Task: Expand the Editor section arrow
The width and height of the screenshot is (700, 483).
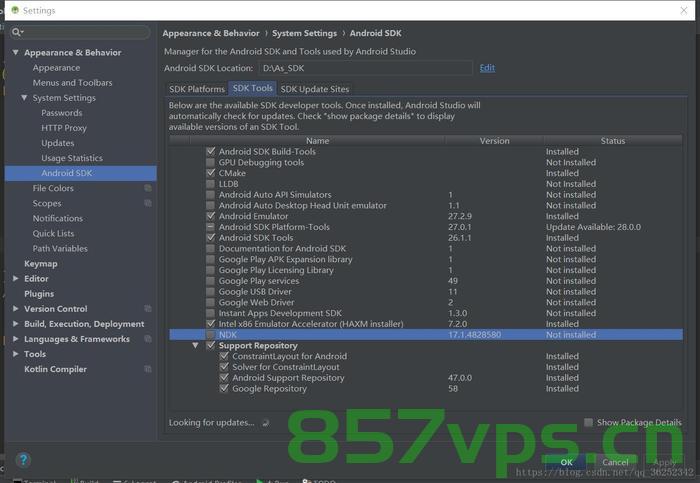Action: tap(16, 279)
